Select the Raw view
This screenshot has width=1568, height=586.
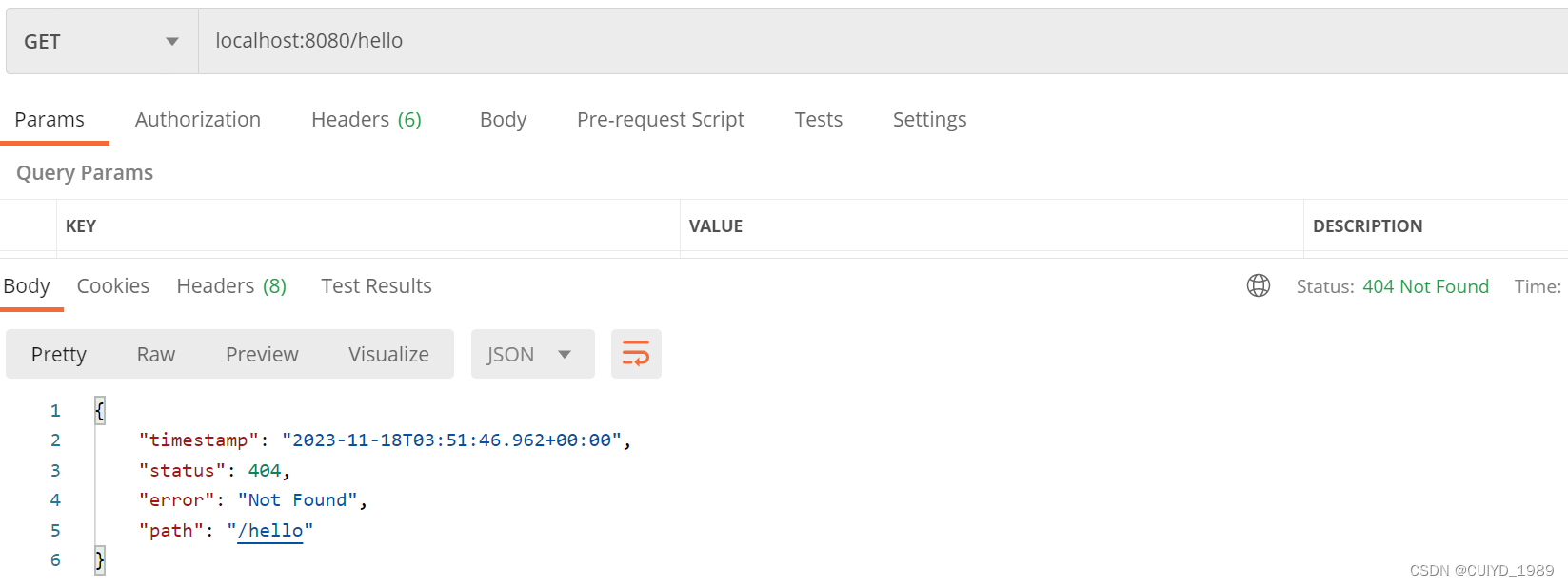(x=156, y=355)
